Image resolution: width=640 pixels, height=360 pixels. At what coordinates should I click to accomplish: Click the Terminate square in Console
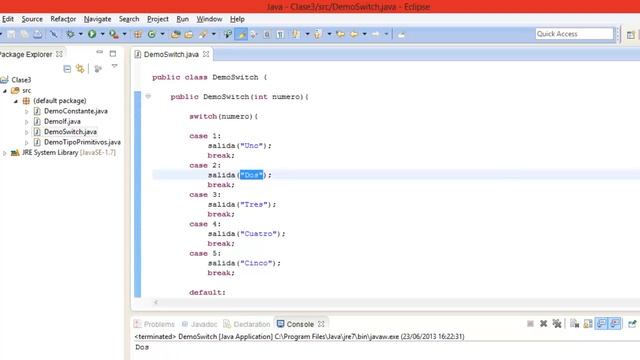click(530, 324)
